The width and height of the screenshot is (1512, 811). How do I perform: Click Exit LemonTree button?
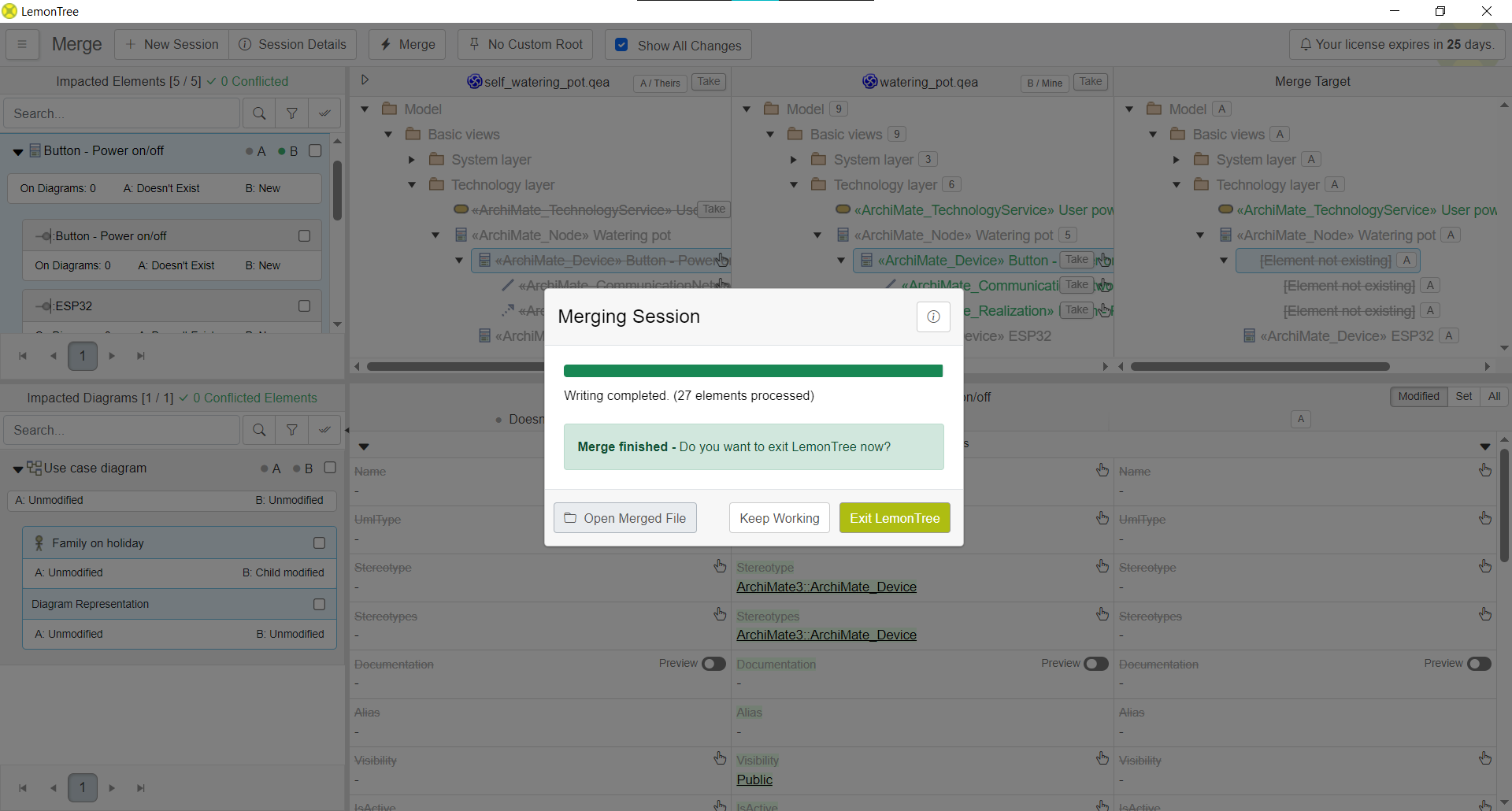[895, 518]
